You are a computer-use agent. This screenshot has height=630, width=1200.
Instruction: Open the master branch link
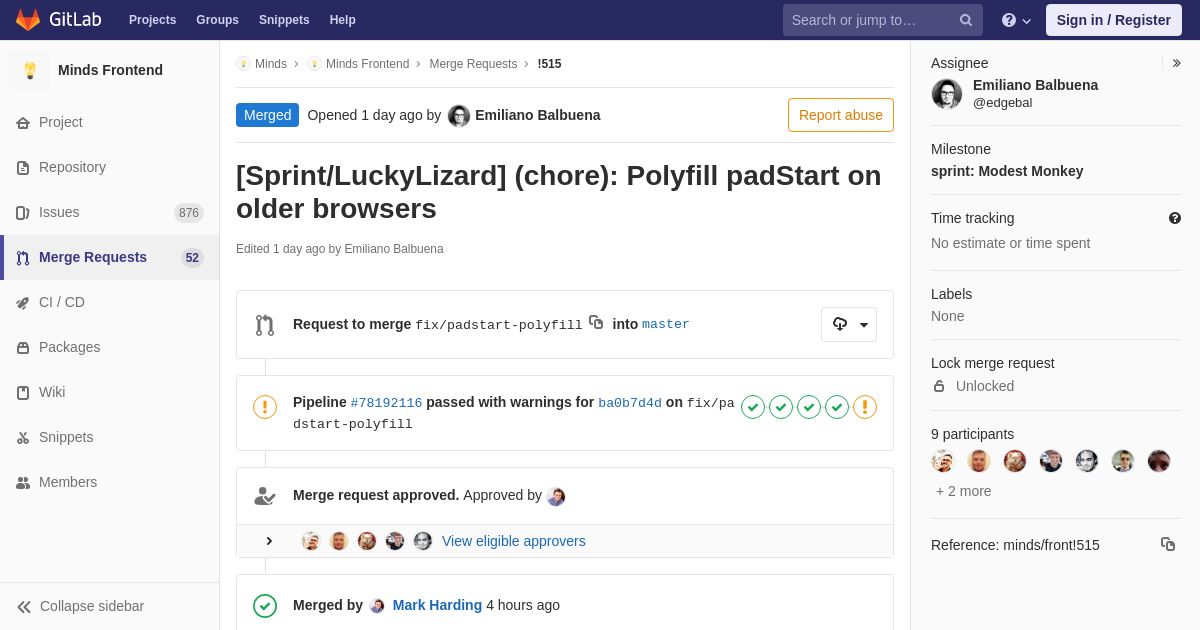tap(666, 324)
